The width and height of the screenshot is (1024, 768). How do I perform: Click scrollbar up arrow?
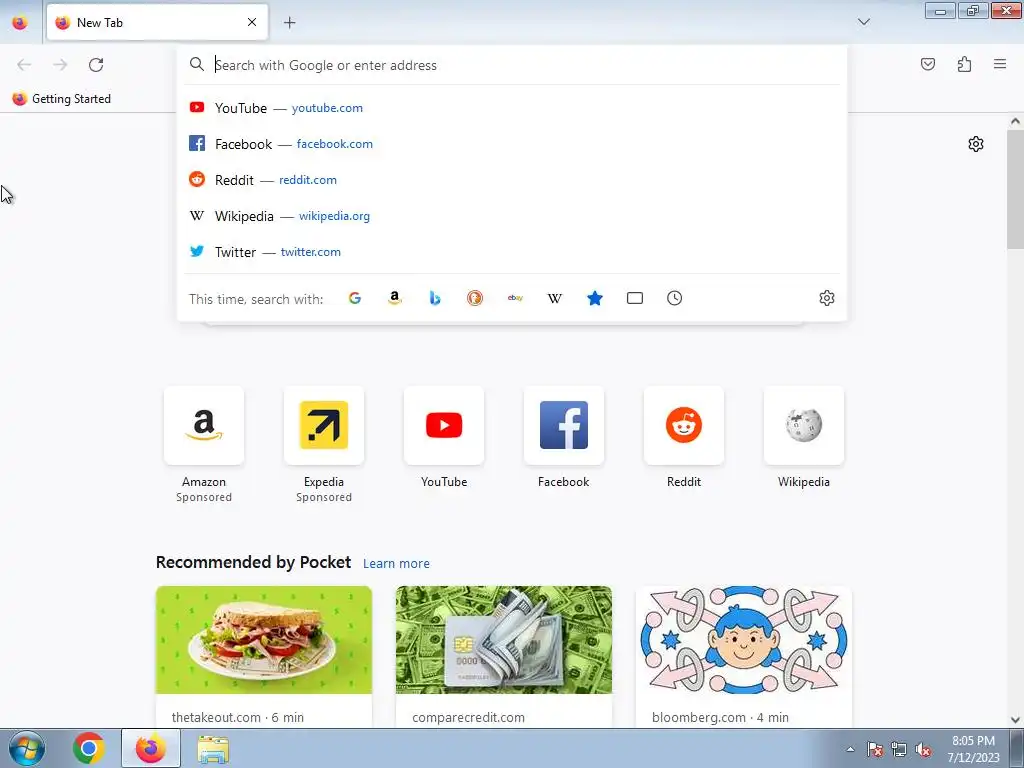pos(1015,121)
